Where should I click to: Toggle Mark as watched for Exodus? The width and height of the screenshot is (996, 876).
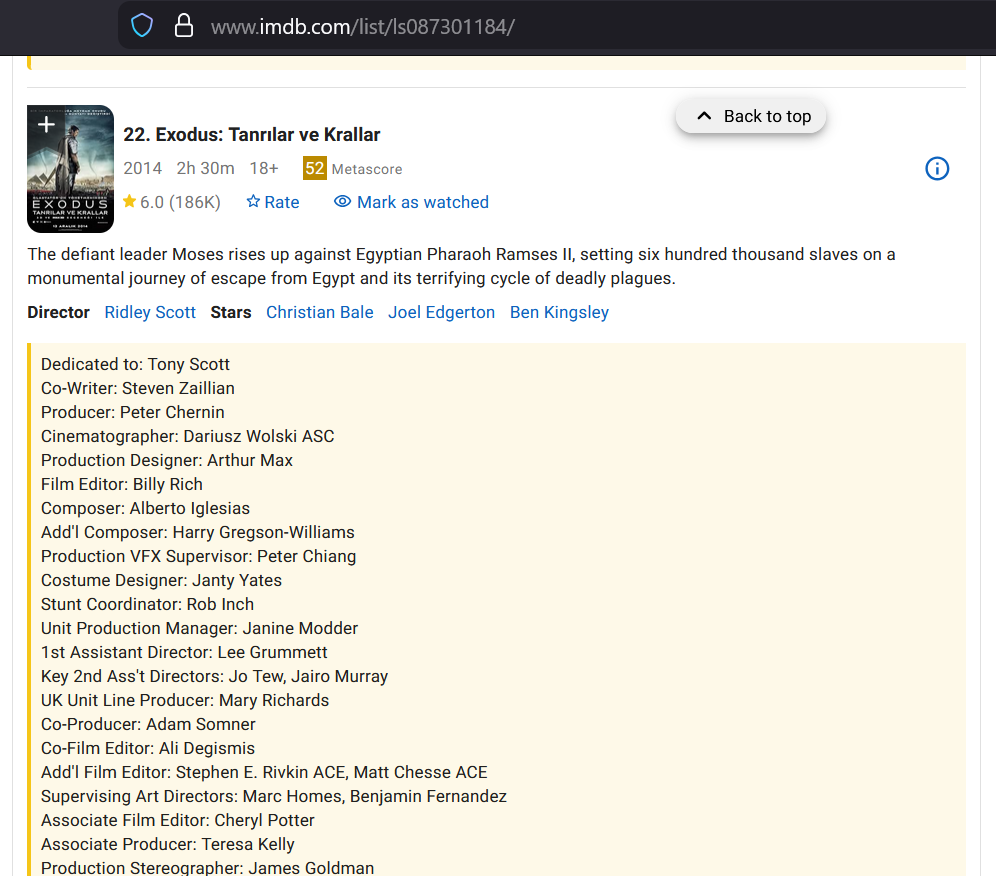coord(411,202)
